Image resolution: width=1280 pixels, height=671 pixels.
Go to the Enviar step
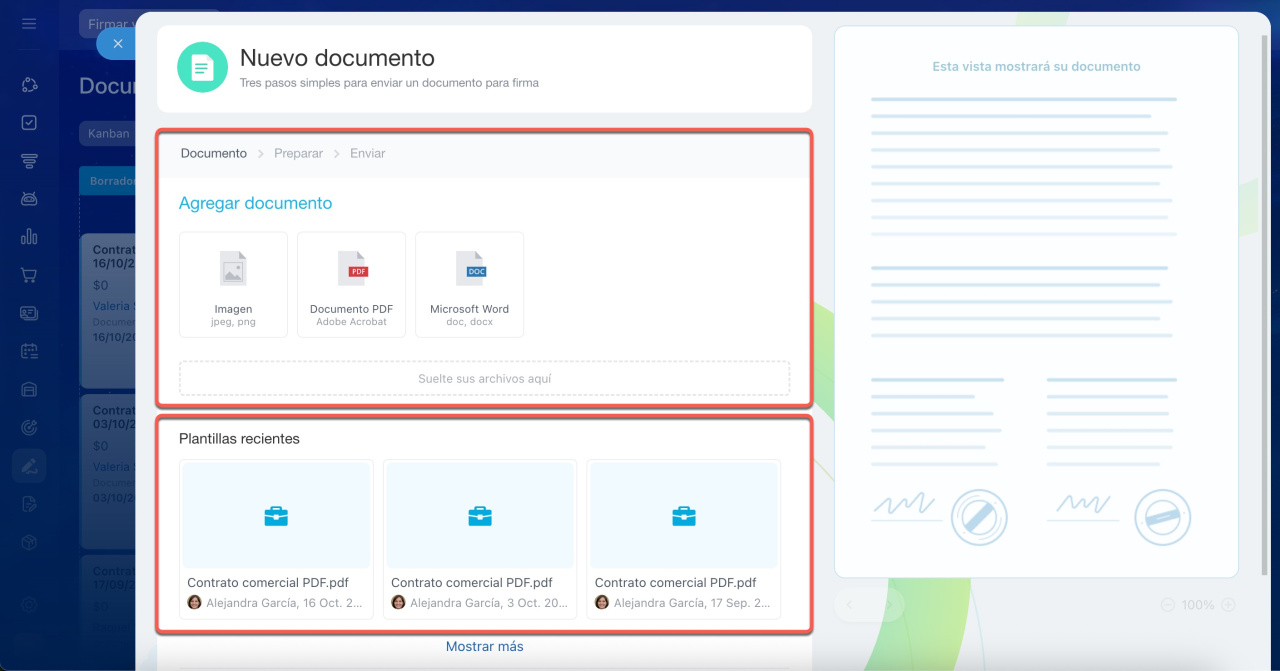367,154
